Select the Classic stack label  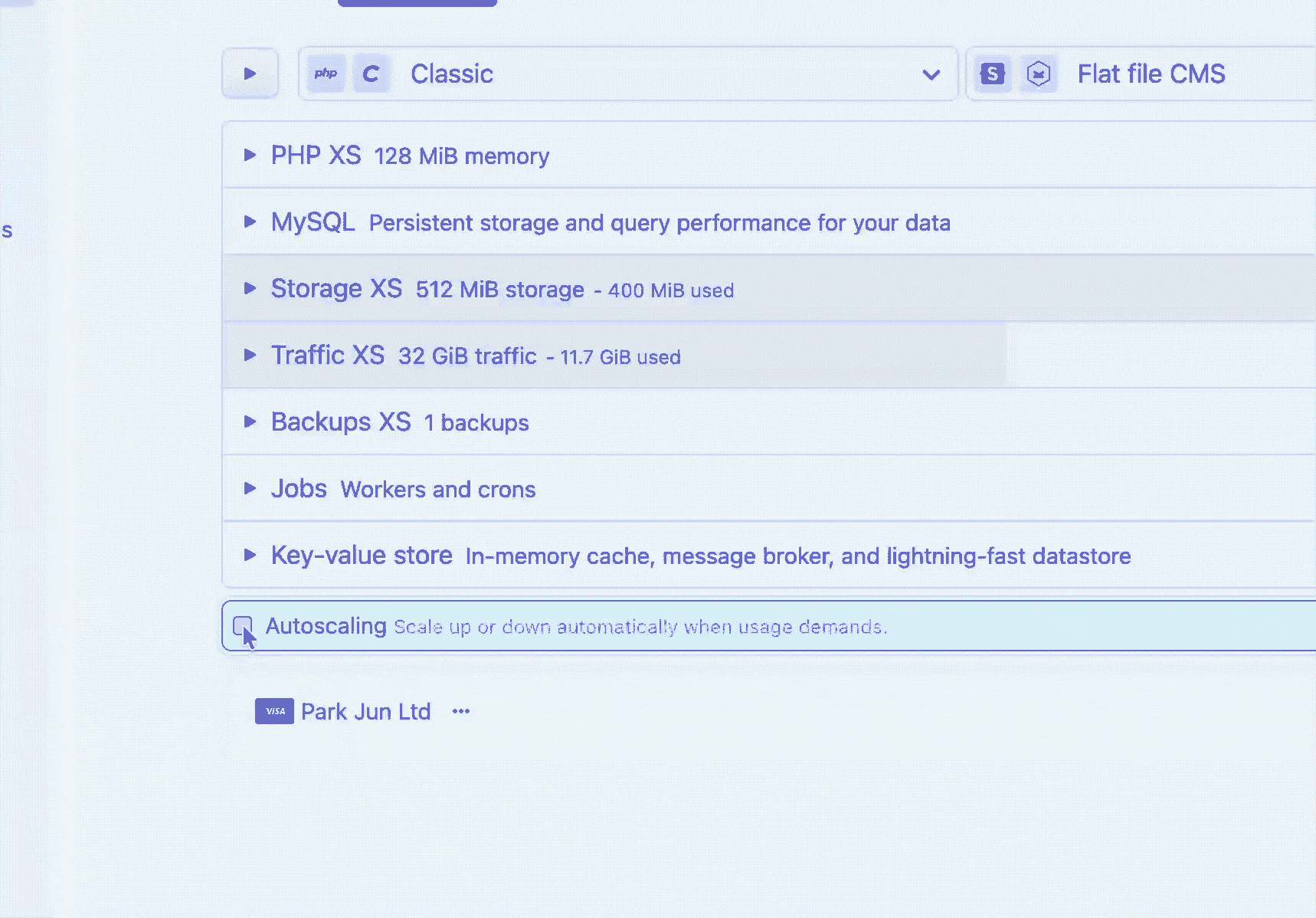(452, 74)
